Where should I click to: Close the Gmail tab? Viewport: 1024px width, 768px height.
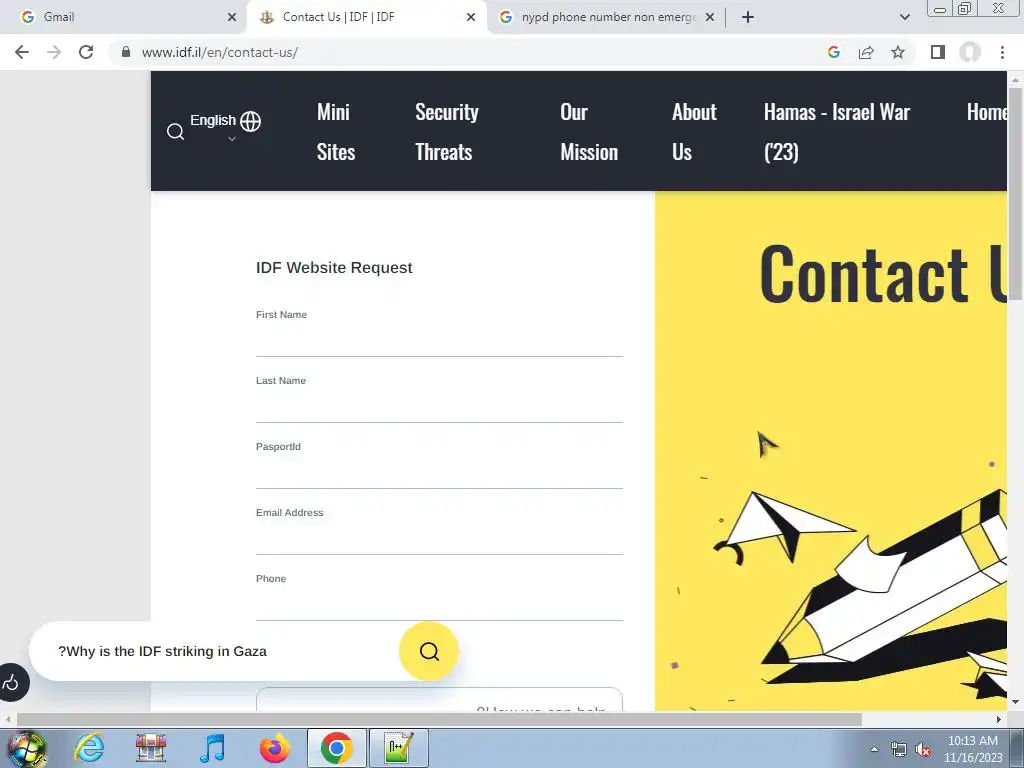pos(232,17)
